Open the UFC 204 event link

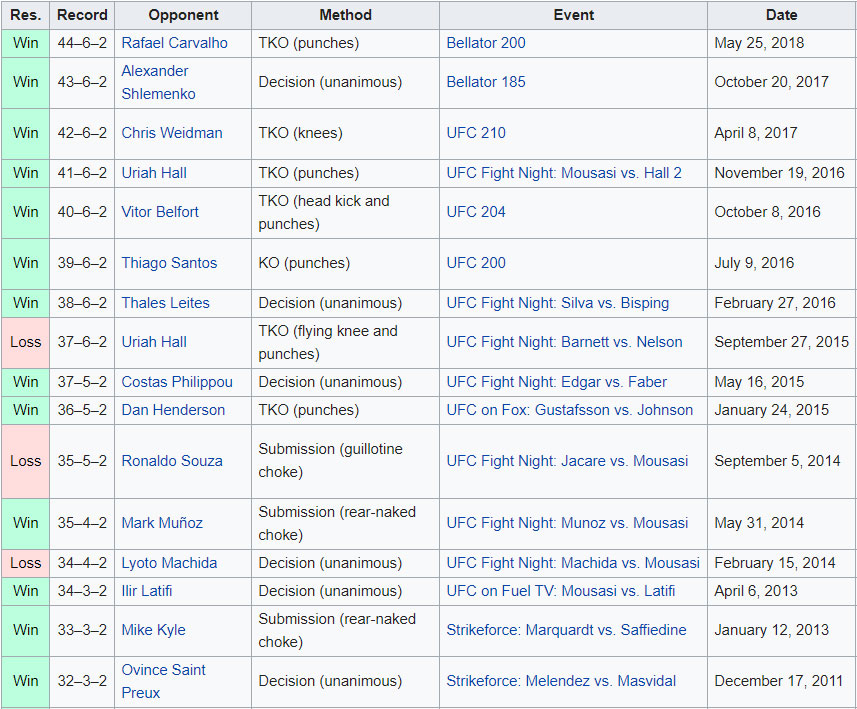476,212
